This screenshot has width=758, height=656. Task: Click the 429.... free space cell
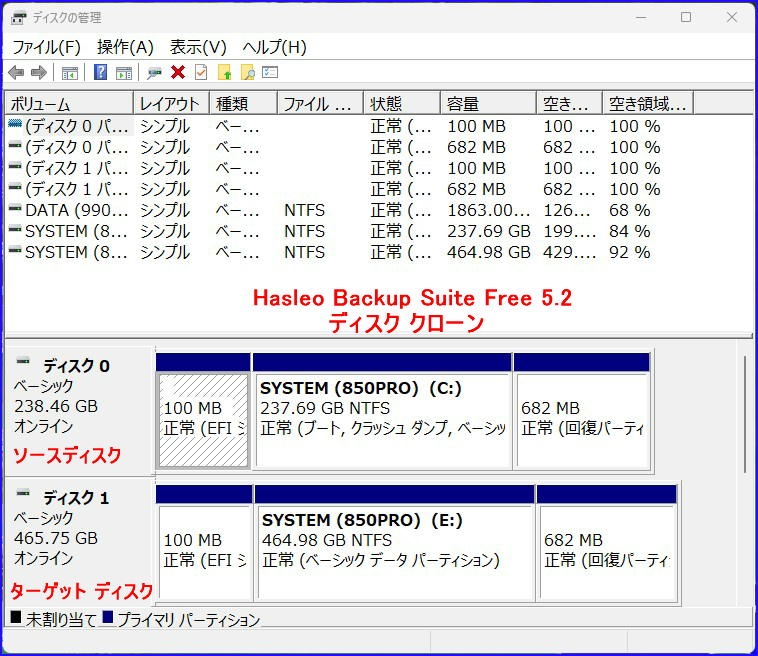click(x=569, y=252)
